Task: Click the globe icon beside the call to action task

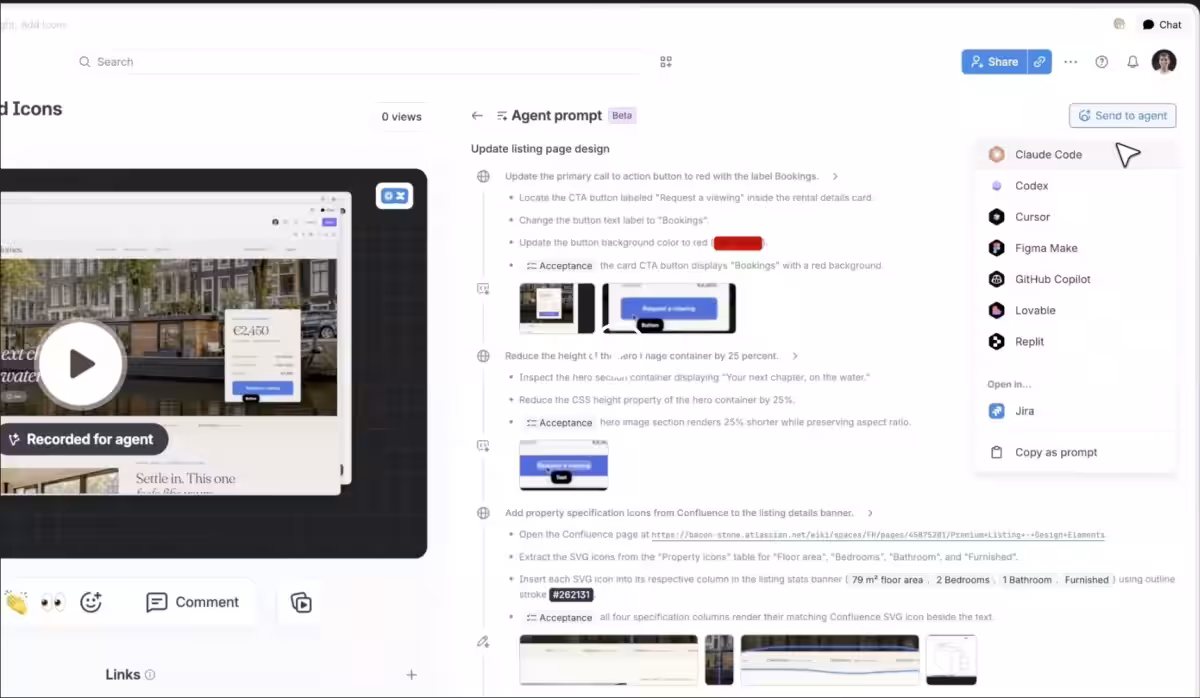Action: [484, 176]
